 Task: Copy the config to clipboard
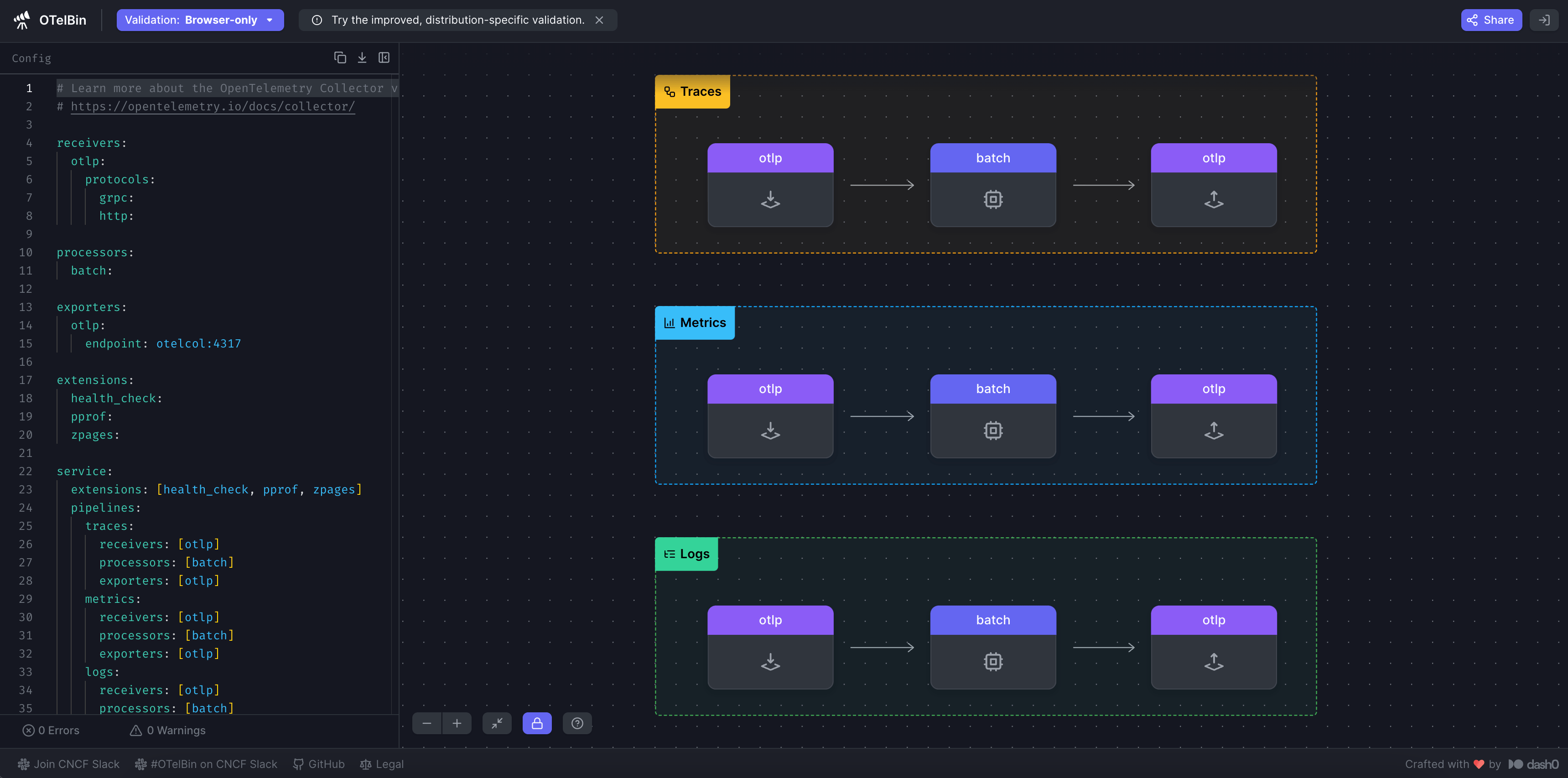point(340,58)
